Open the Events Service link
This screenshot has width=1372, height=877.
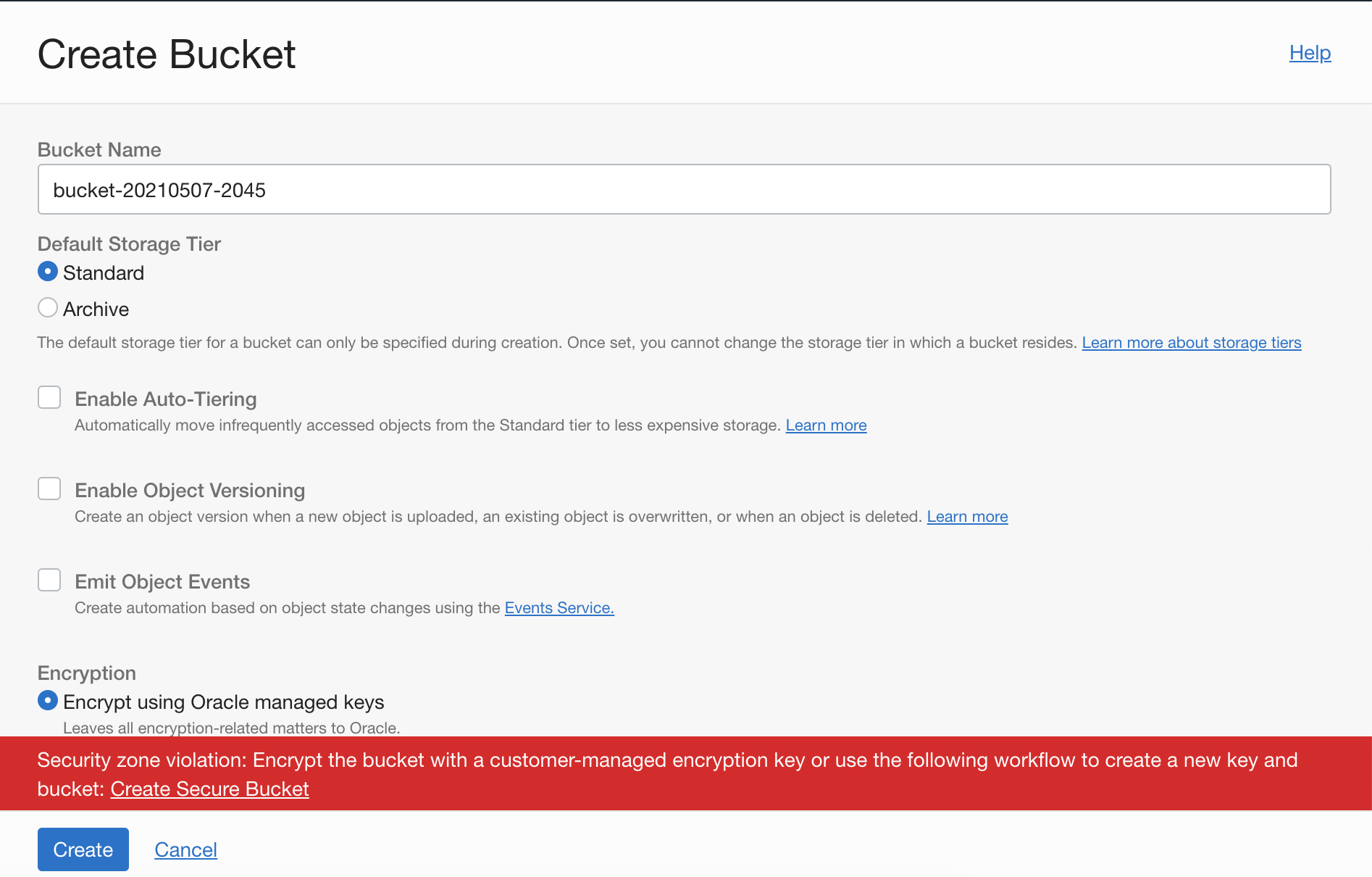(x=559, y=607)
